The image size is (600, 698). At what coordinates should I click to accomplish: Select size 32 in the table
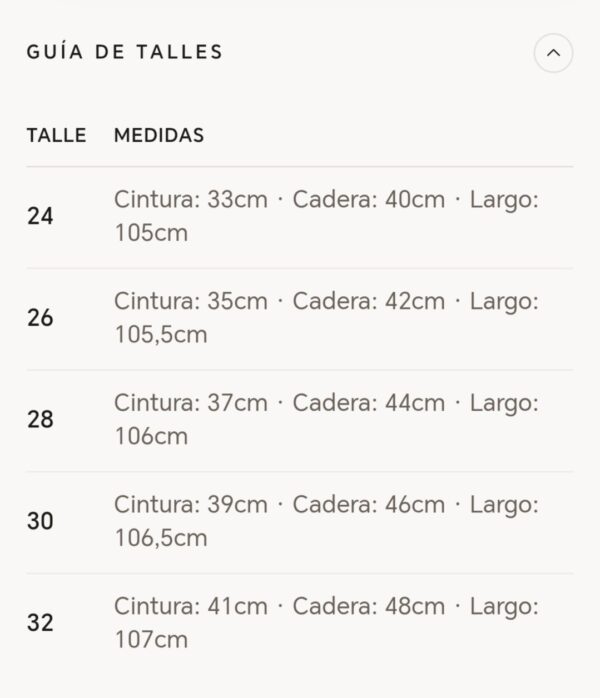40,623
